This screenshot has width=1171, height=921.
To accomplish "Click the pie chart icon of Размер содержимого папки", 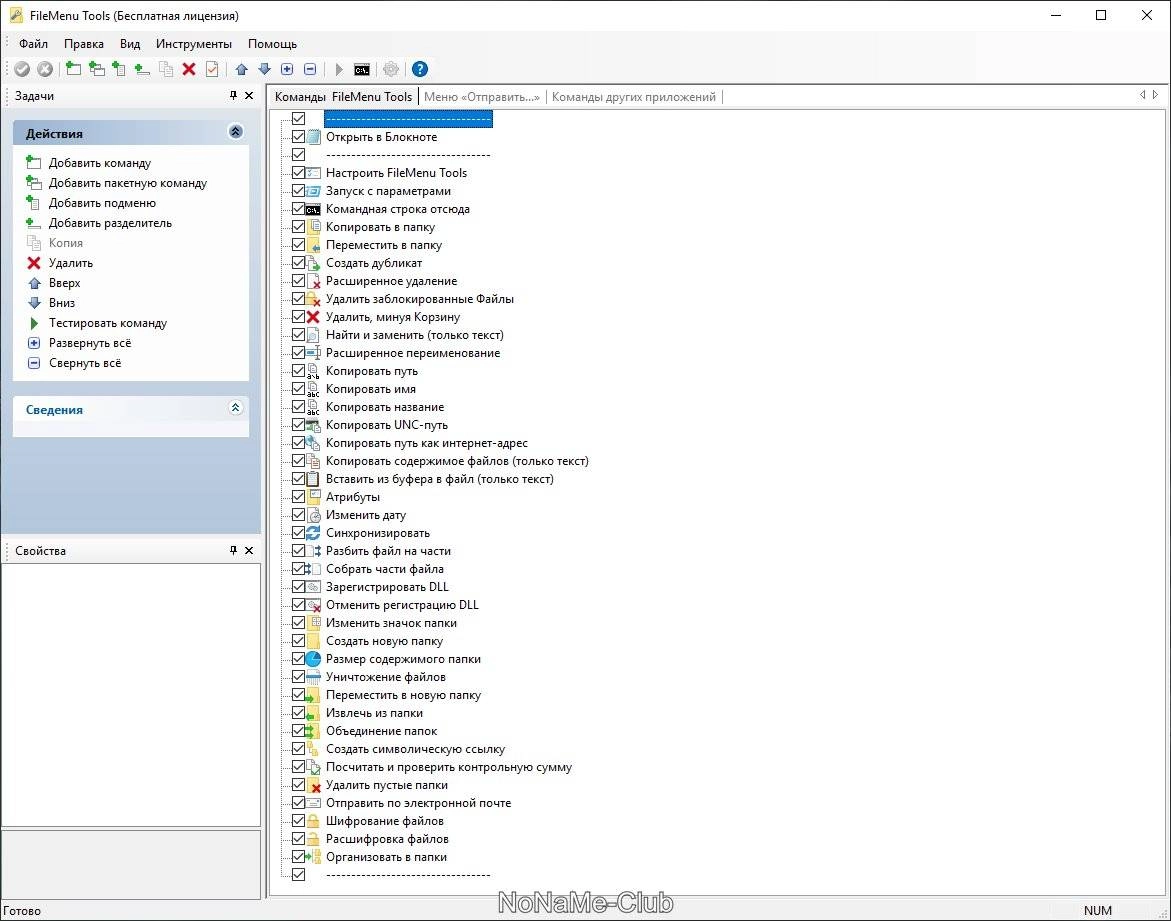I will coord(314,659).
